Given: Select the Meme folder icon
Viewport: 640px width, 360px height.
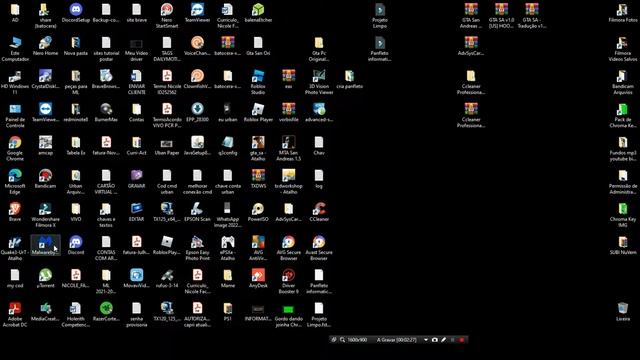Looking at the screenshot, I should pos(228,278).
